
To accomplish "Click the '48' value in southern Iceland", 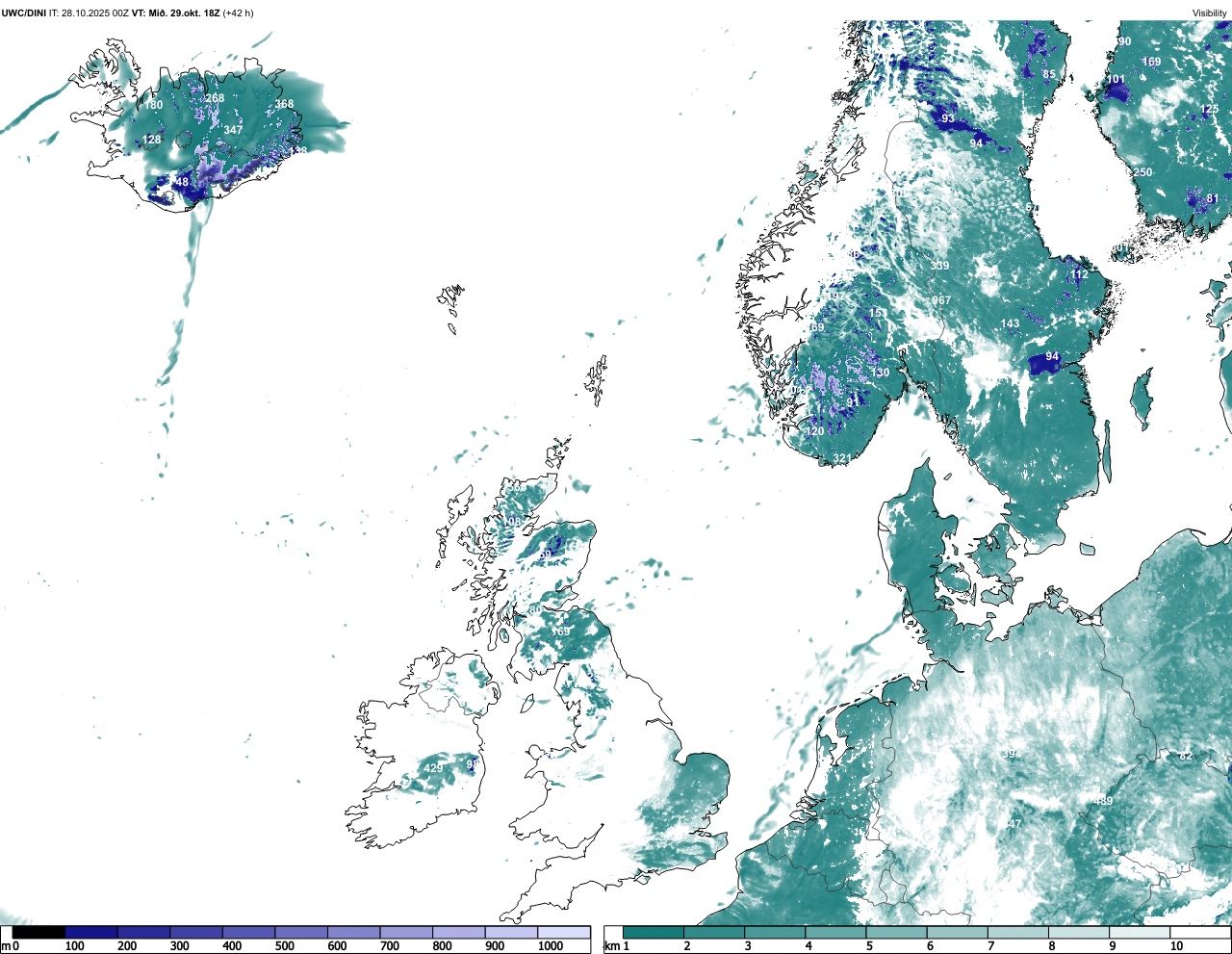I will click(182, 181).
